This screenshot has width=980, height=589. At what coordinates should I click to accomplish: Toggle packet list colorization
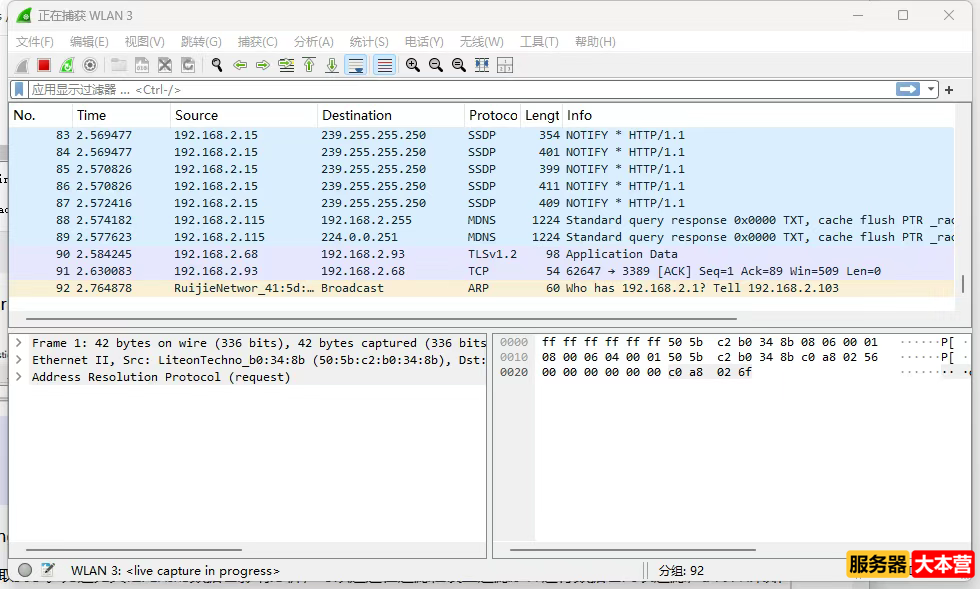pos(384,65)
